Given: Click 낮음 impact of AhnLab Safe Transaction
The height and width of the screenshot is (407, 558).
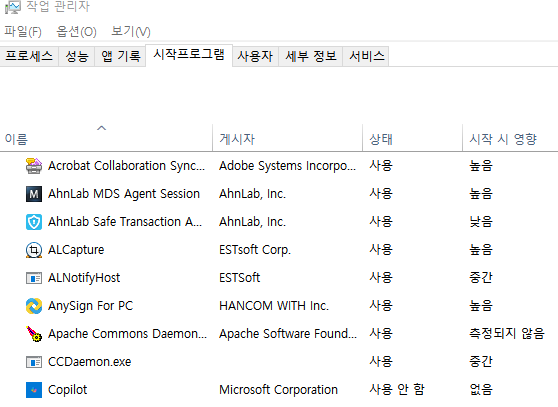Looking at the screenshot, I should pyautogui.click(x=481, y=222).
